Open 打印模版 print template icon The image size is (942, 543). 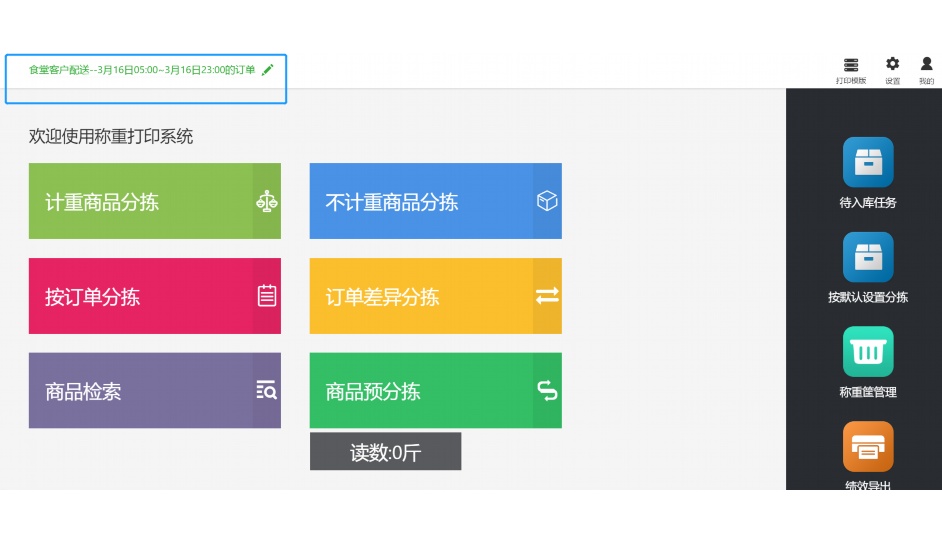851,65
